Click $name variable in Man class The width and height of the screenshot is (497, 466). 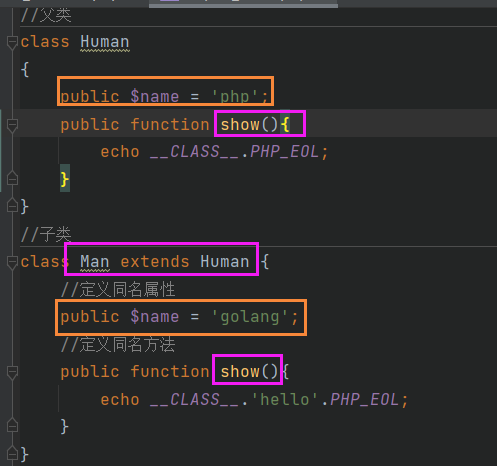(155, 317)
